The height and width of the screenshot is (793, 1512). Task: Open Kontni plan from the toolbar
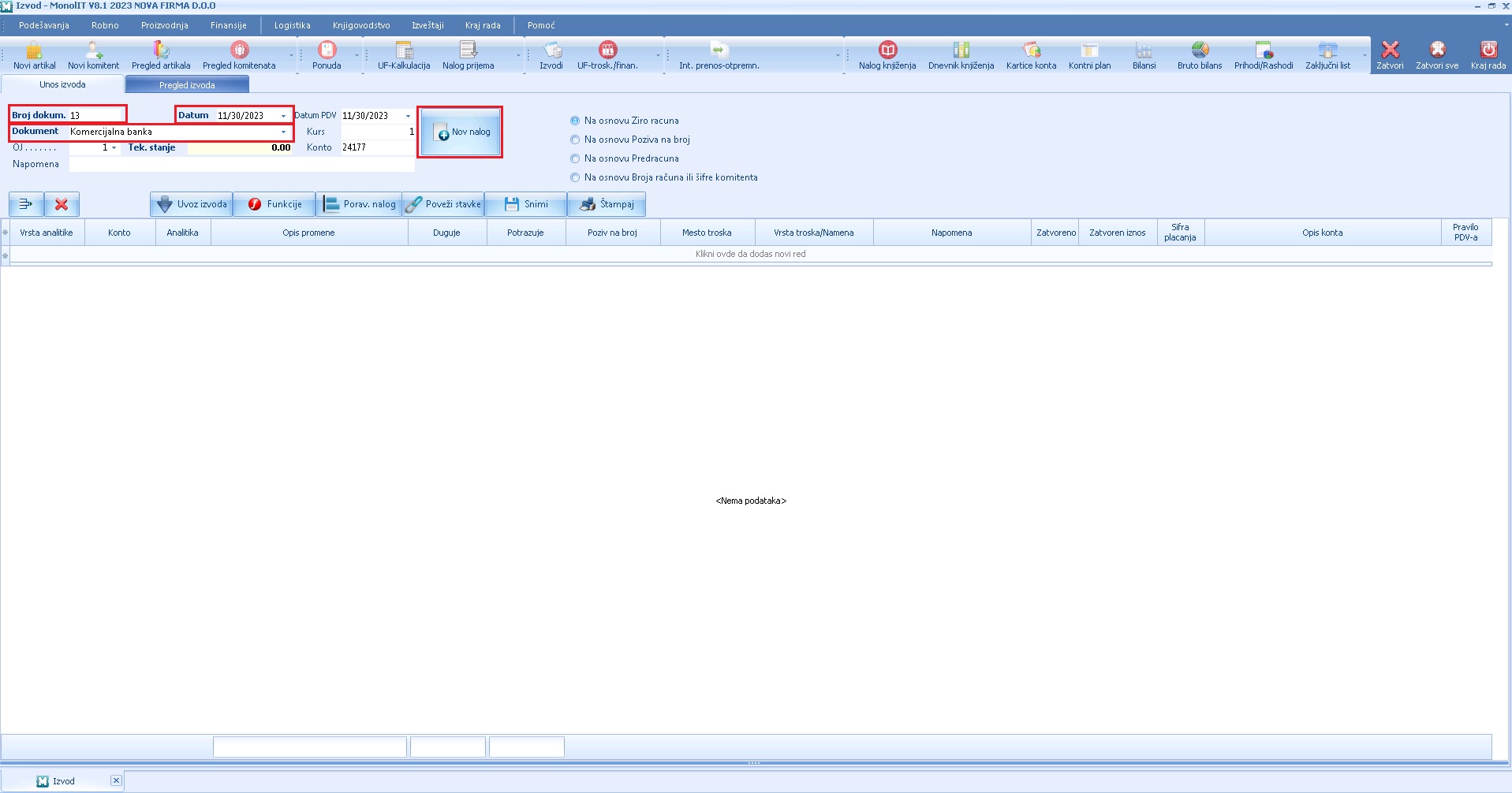[x=1089, y=55]
